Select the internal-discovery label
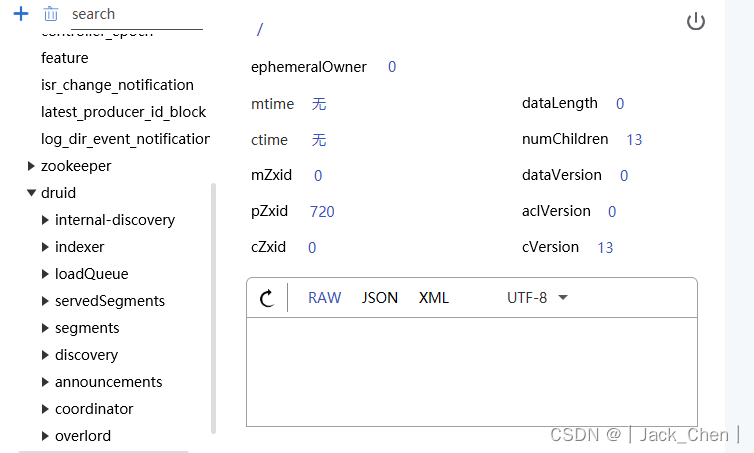Viewport: 754px width, 453px height. click(115, 220)
